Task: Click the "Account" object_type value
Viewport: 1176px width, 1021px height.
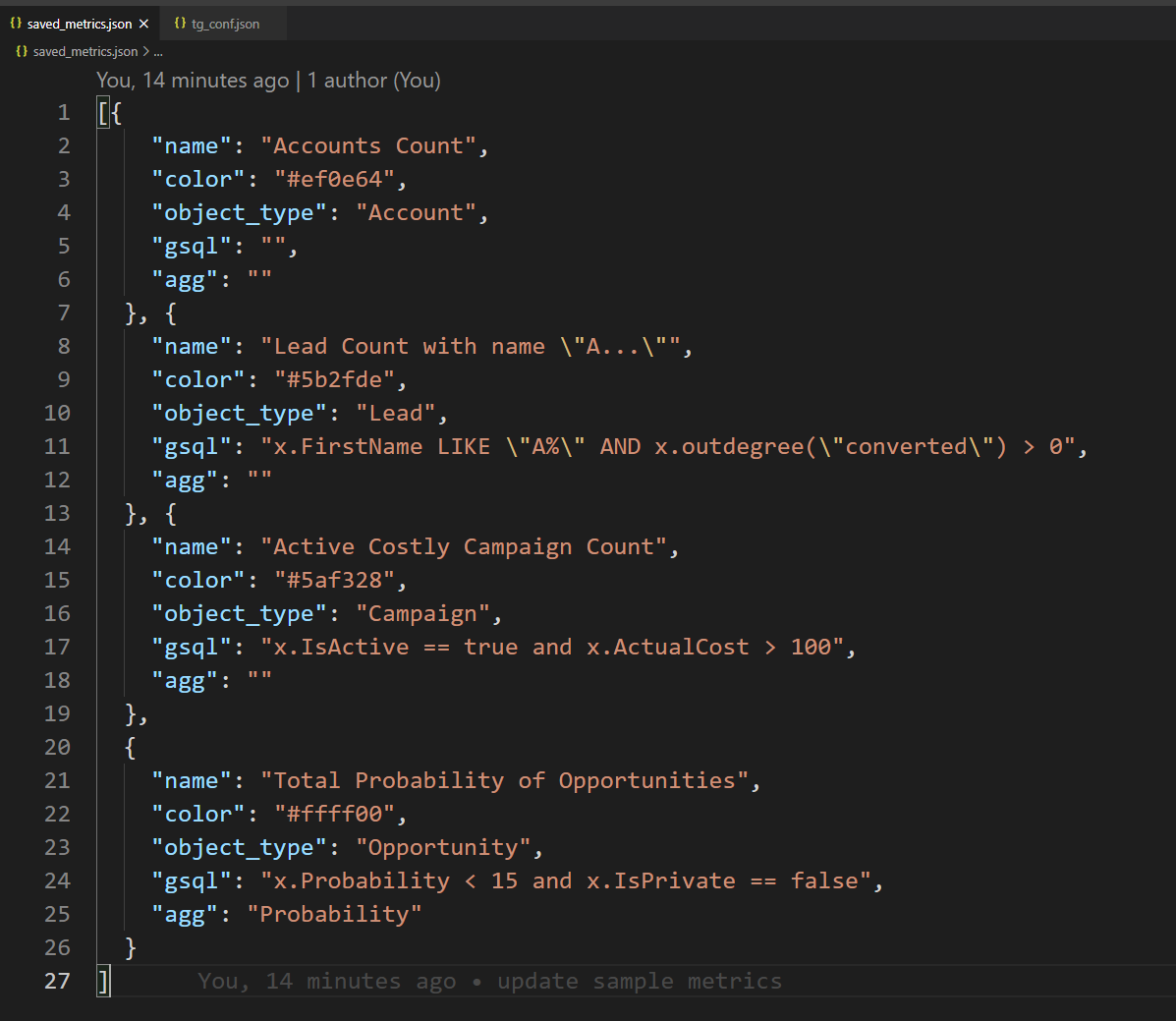Action: pos(417,212)
